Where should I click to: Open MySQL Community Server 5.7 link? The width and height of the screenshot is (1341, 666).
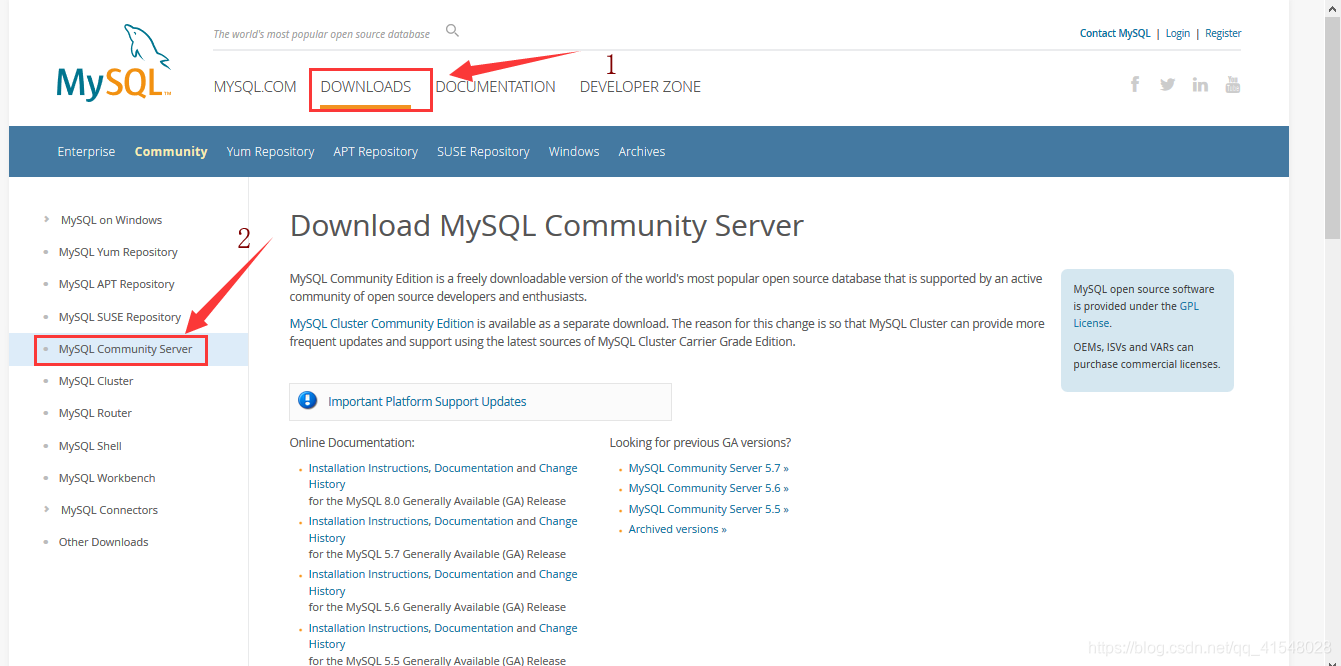(708, 468)
